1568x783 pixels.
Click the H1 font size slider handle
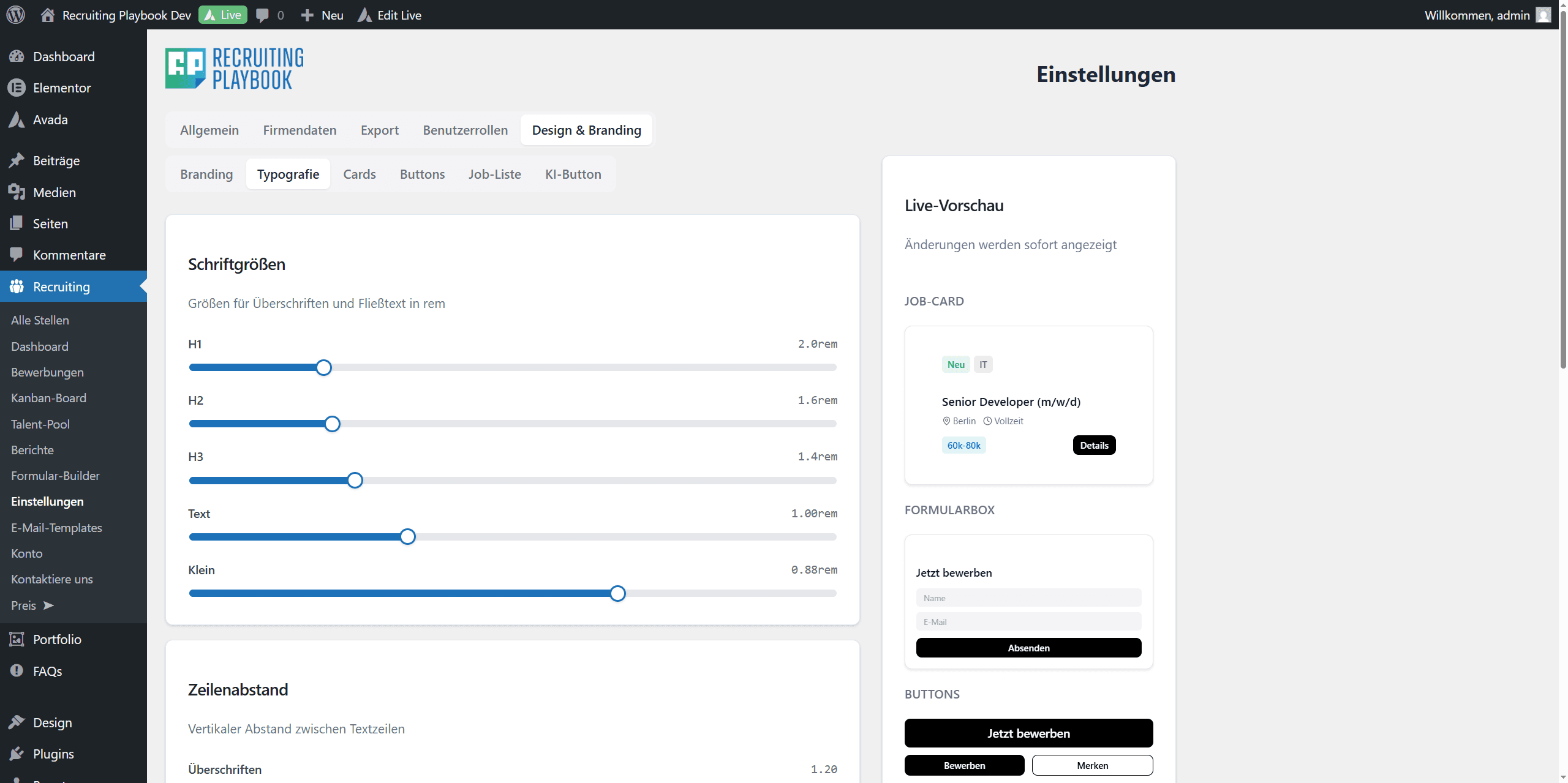pyautogui.click(x=324, y=367)
